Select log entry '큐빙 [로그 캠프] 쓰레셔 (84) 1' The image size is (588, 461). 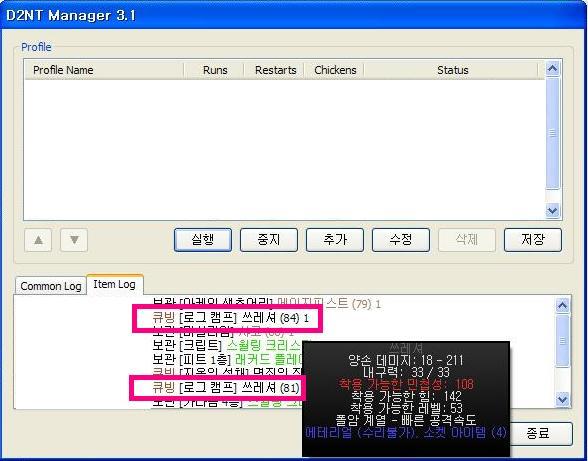[x=231, y=318]
